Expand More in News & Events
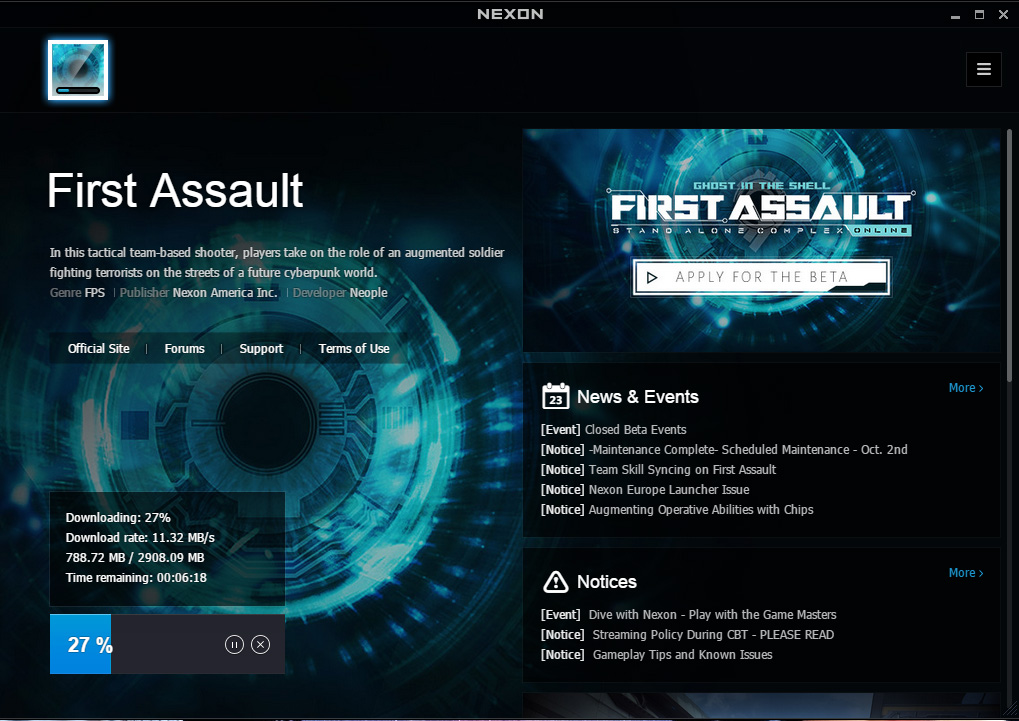Screen dimensions: 1019x721 click(966, 388)
